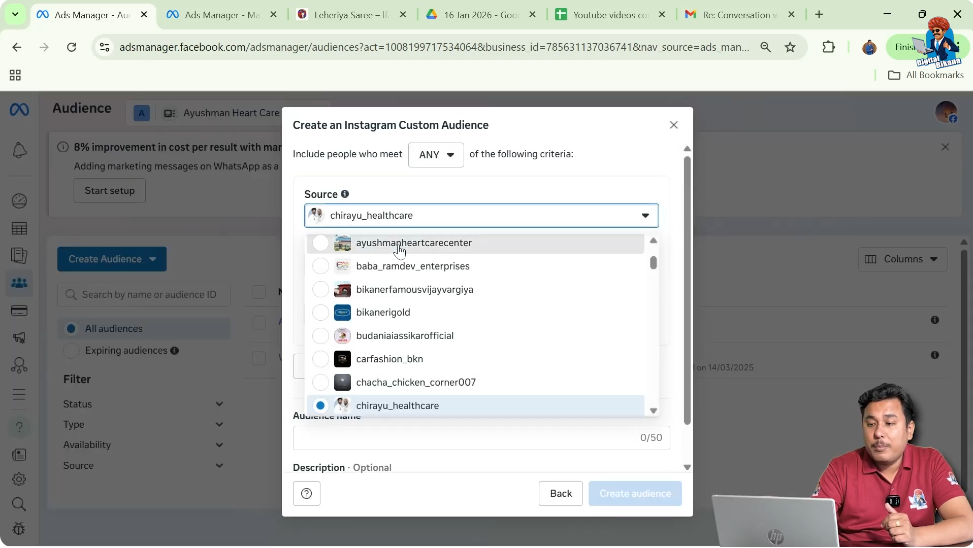Image resolution: width=973 pixels, height=548 pixels.
Task: Open bug report icon in sidebar
Action: pos(19,529)
